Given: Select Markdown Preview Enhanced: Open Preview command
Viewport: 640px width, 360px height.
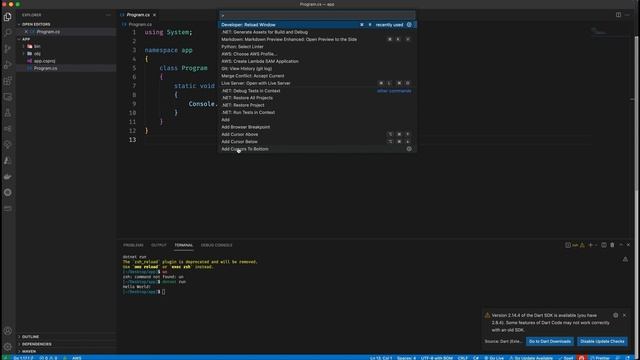Looking at the screenshot, I should 318,39.
